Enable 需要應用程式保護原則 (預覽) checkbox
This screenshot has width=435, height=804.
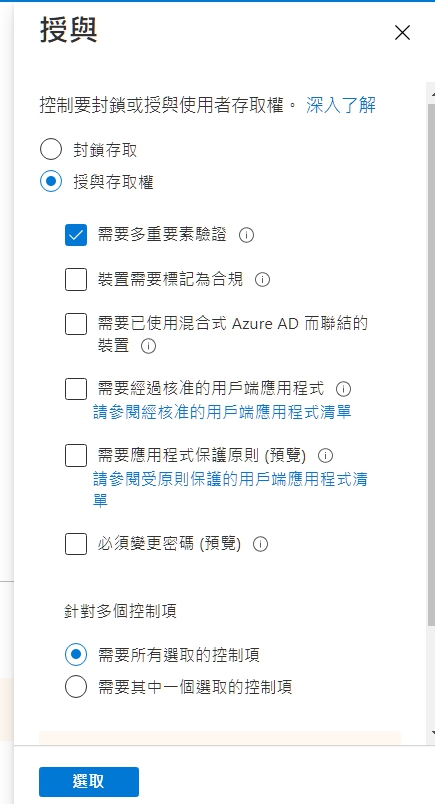[x=76, y=456]
